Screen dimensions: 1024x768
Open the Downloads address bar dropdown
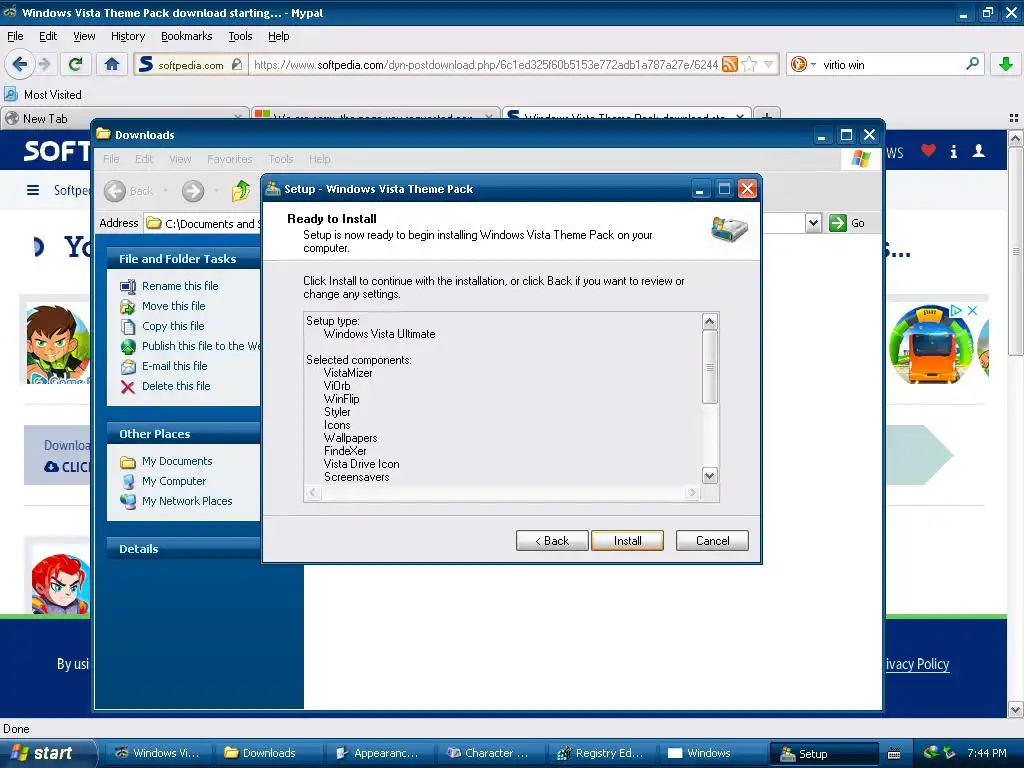pos(812,223)
